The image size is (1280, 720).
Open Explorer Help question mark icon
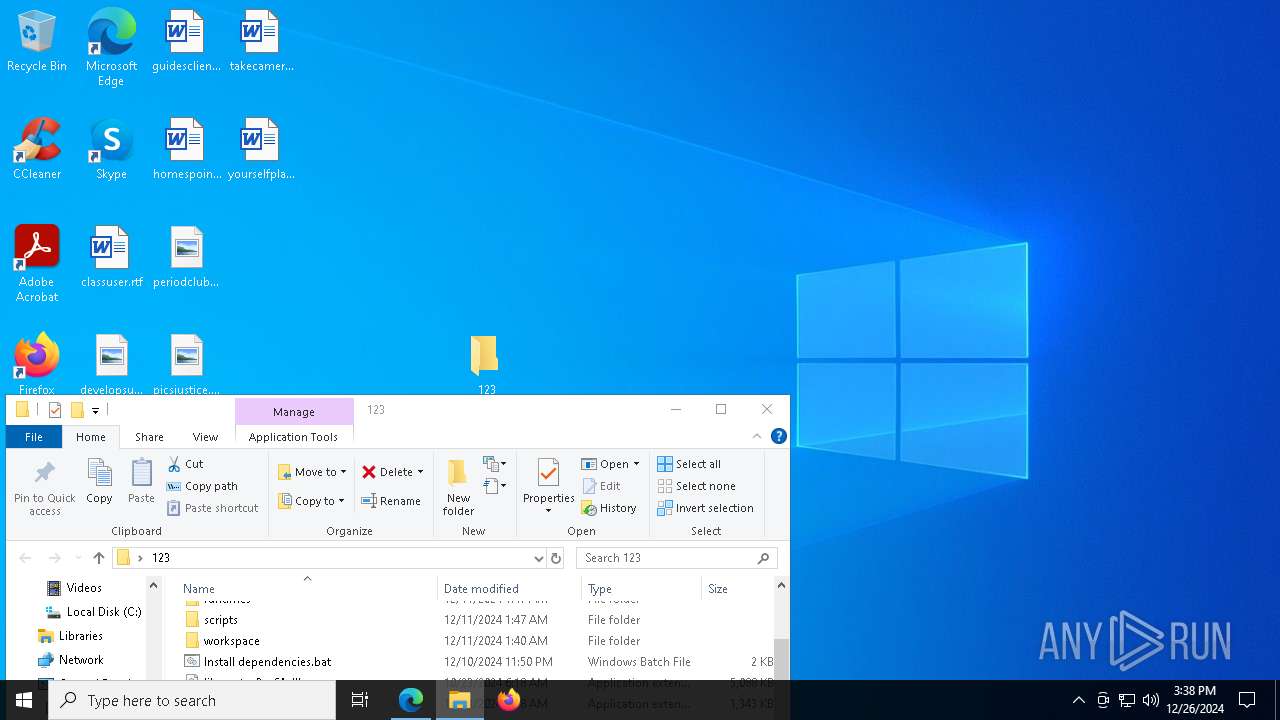(779, 436)
